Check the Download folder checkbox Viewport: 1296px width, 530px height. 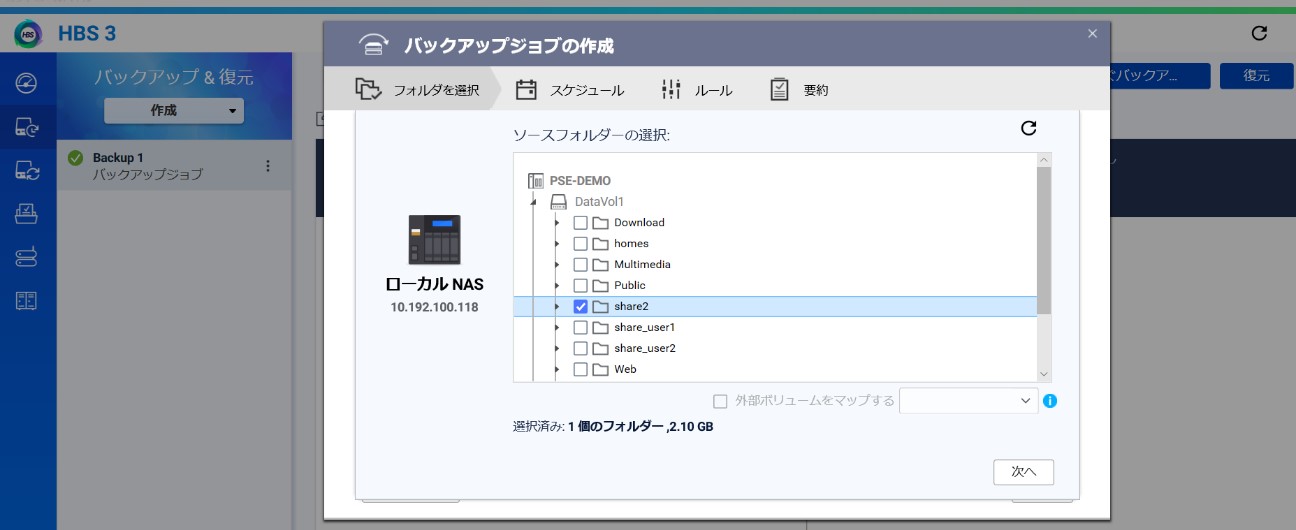click(x=580, y=223)
